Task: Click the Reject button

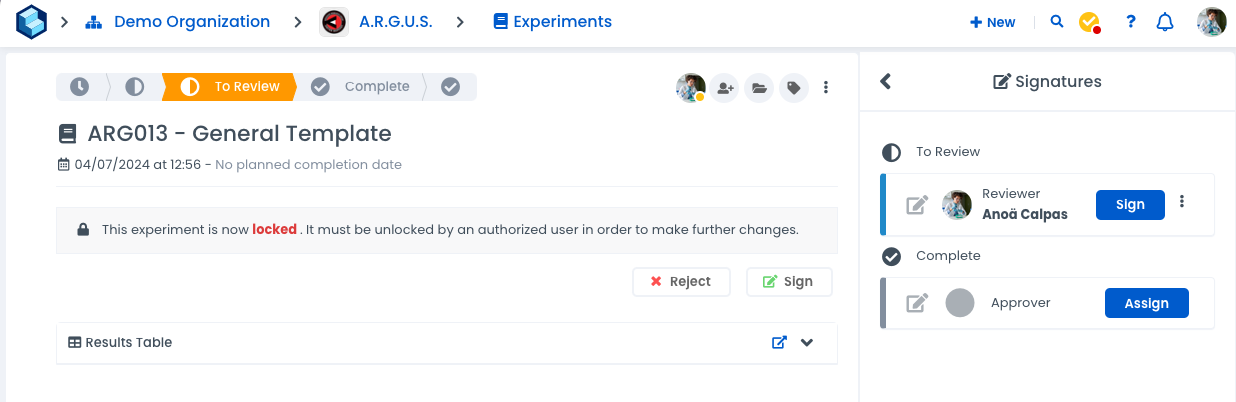Action: click(x=681, y=282)
